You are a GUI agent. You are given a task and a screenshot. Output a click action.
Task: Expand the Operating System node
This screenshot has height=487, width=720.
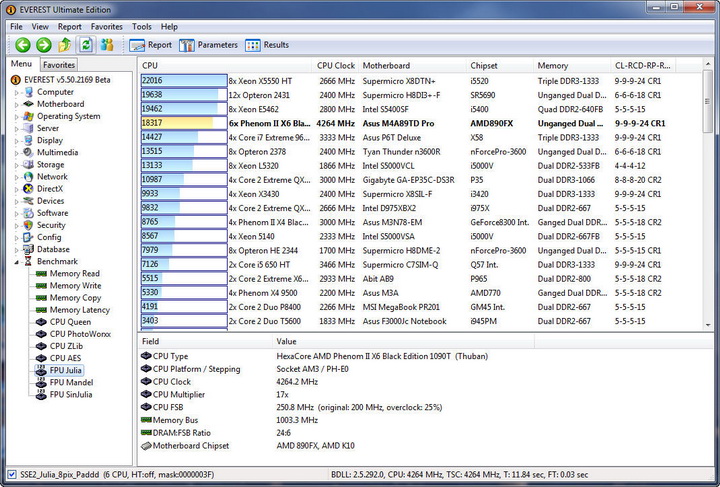pos(17,117)
